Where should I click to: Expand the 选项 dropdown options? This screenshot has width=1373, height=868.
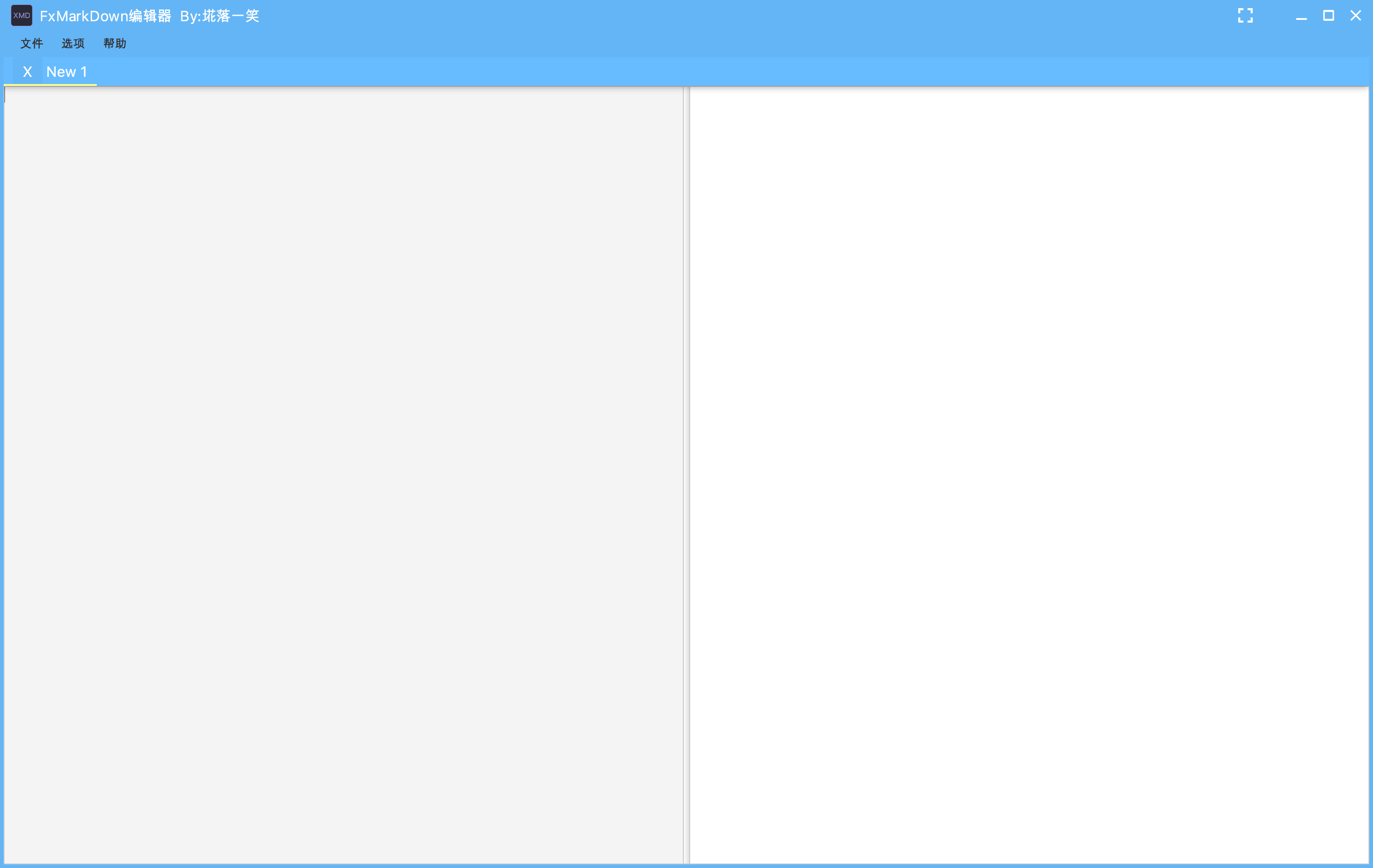pyautogui.click(x=72, y=43)
